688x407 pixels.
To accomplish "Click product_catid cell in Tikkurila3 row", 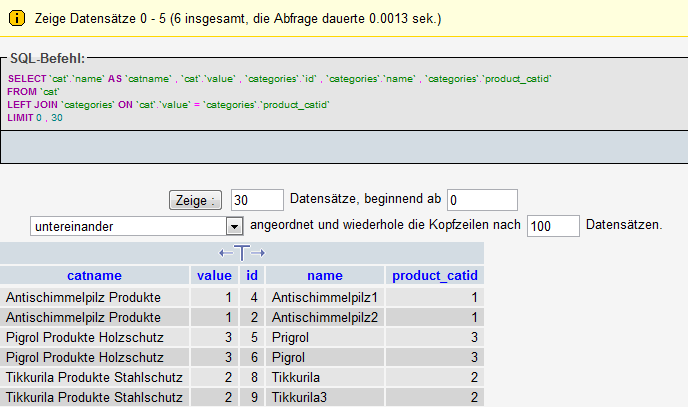I will (x=435, y=397).
